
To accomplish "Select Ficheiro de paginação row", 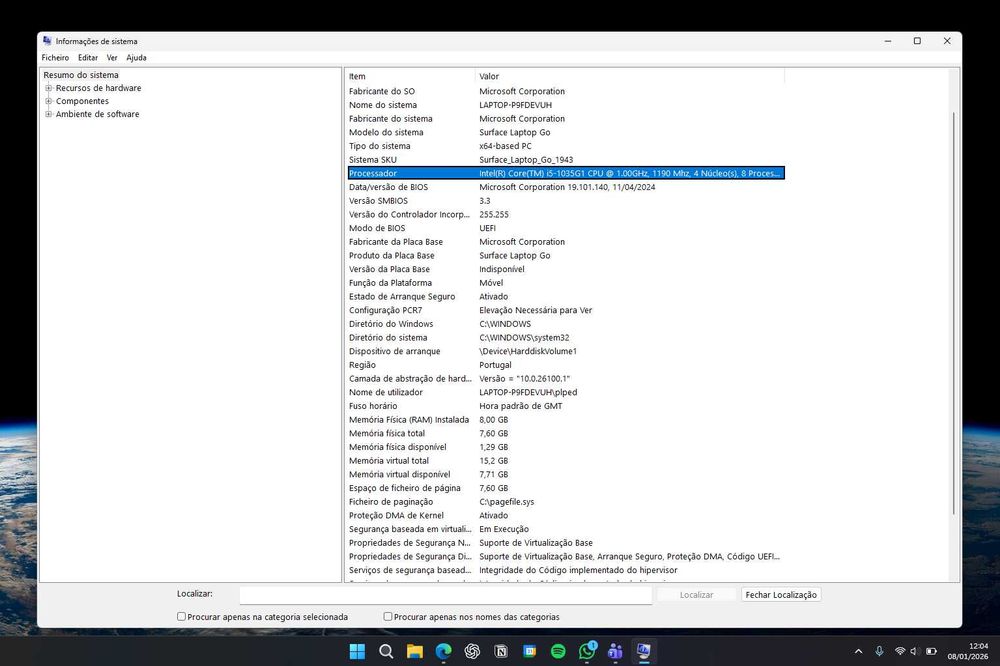I will 566,501.
